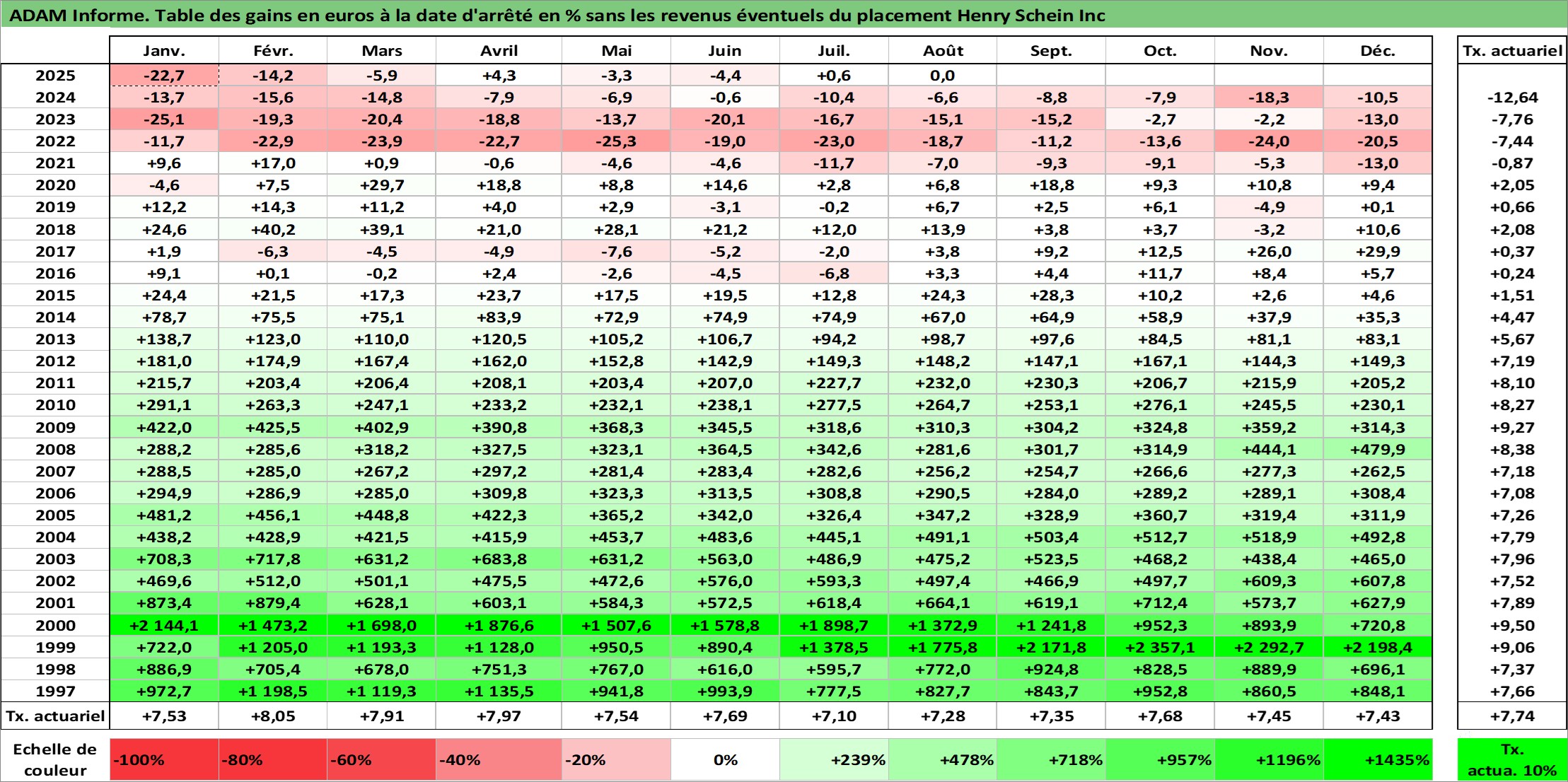
Task: Click the 'Nov.' column header
Action: point(1269,50)
